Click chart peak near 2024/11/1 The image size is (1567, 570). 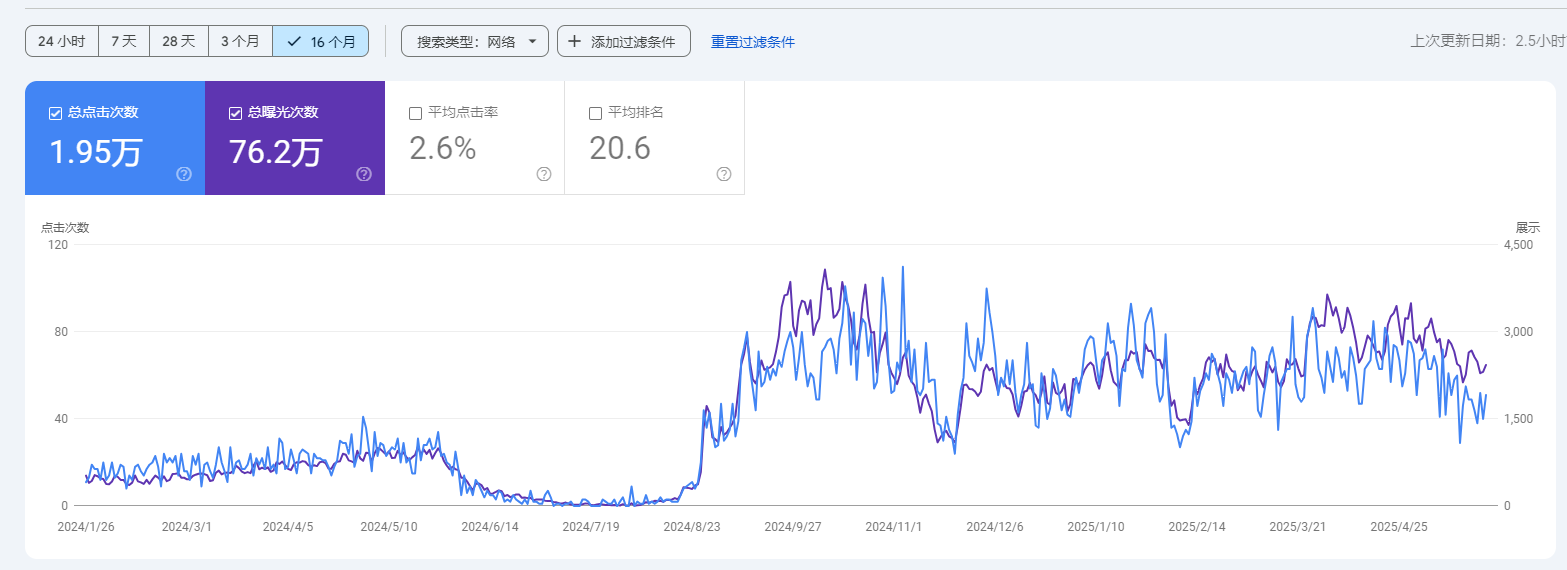[903, 267]
